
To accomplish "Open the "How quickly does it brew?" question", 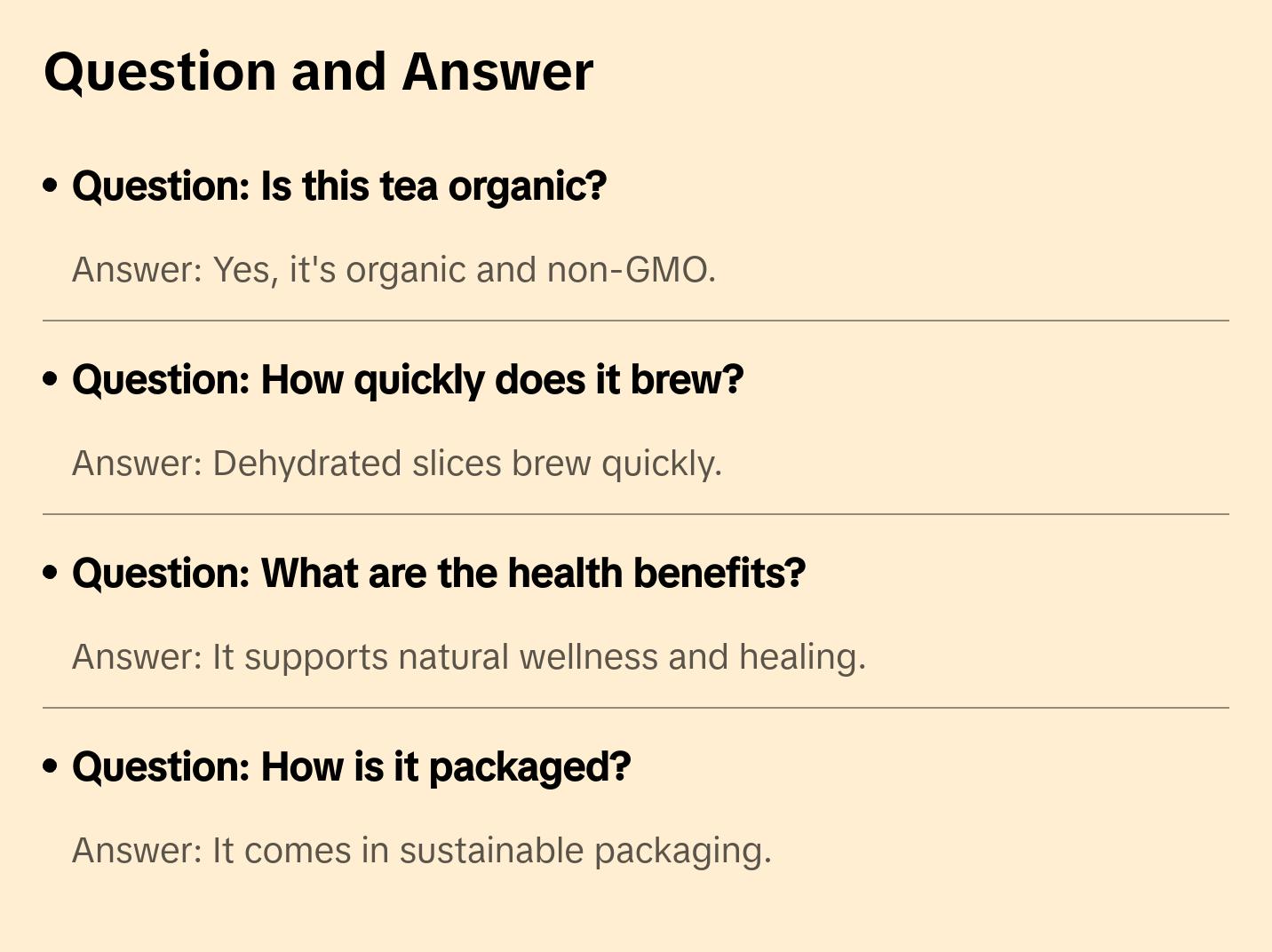I will click(408, 380).
